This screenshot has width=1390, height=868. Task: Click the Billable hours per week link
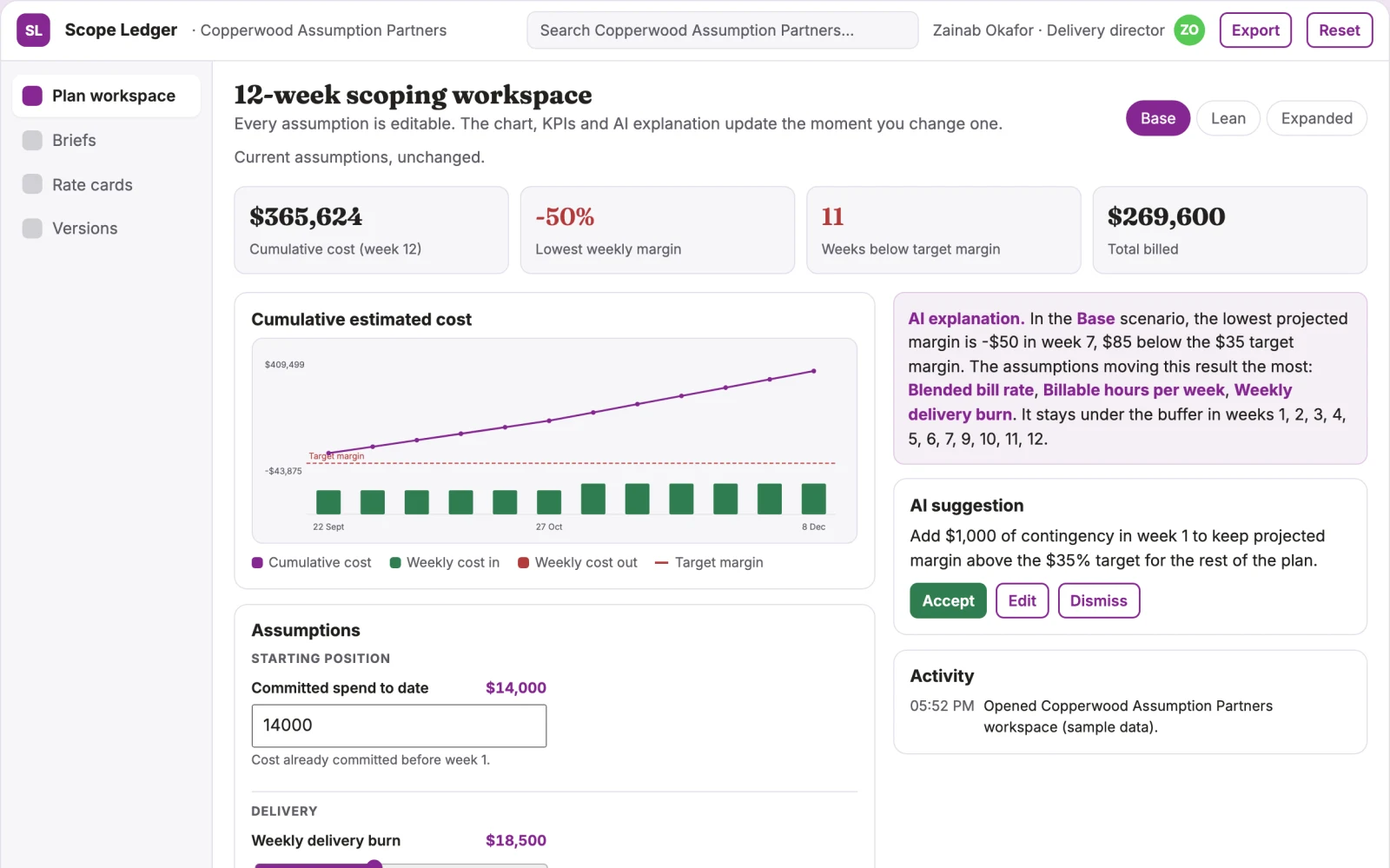(x=1134, y=390)
